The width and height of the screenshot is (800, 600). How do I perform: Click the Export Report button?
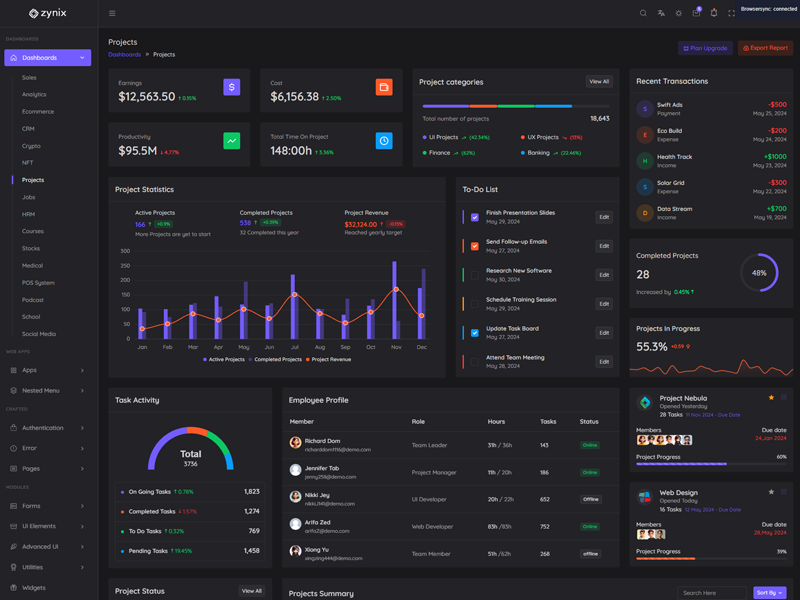[x=765, y=48]
